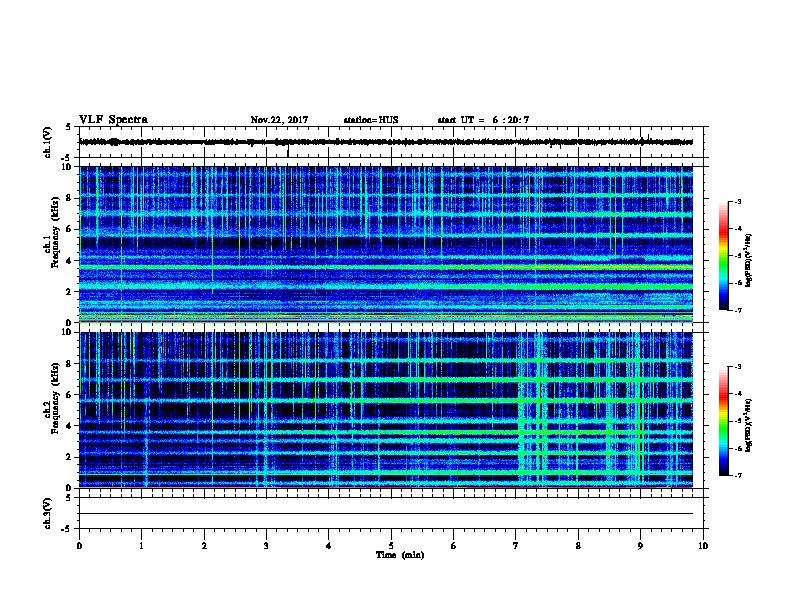
Task: Click the time axis tick label "1"
Action: point(141,546)
